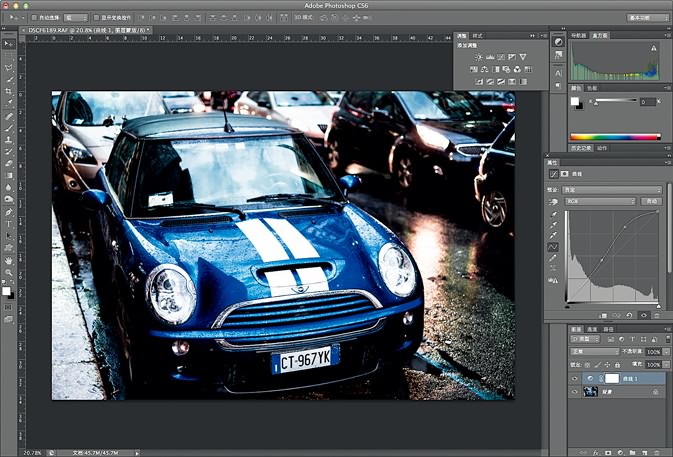This screenshot has width=673, height=457.
Task: Click histogram cached data warning triangle
Action: coord(653,48)
